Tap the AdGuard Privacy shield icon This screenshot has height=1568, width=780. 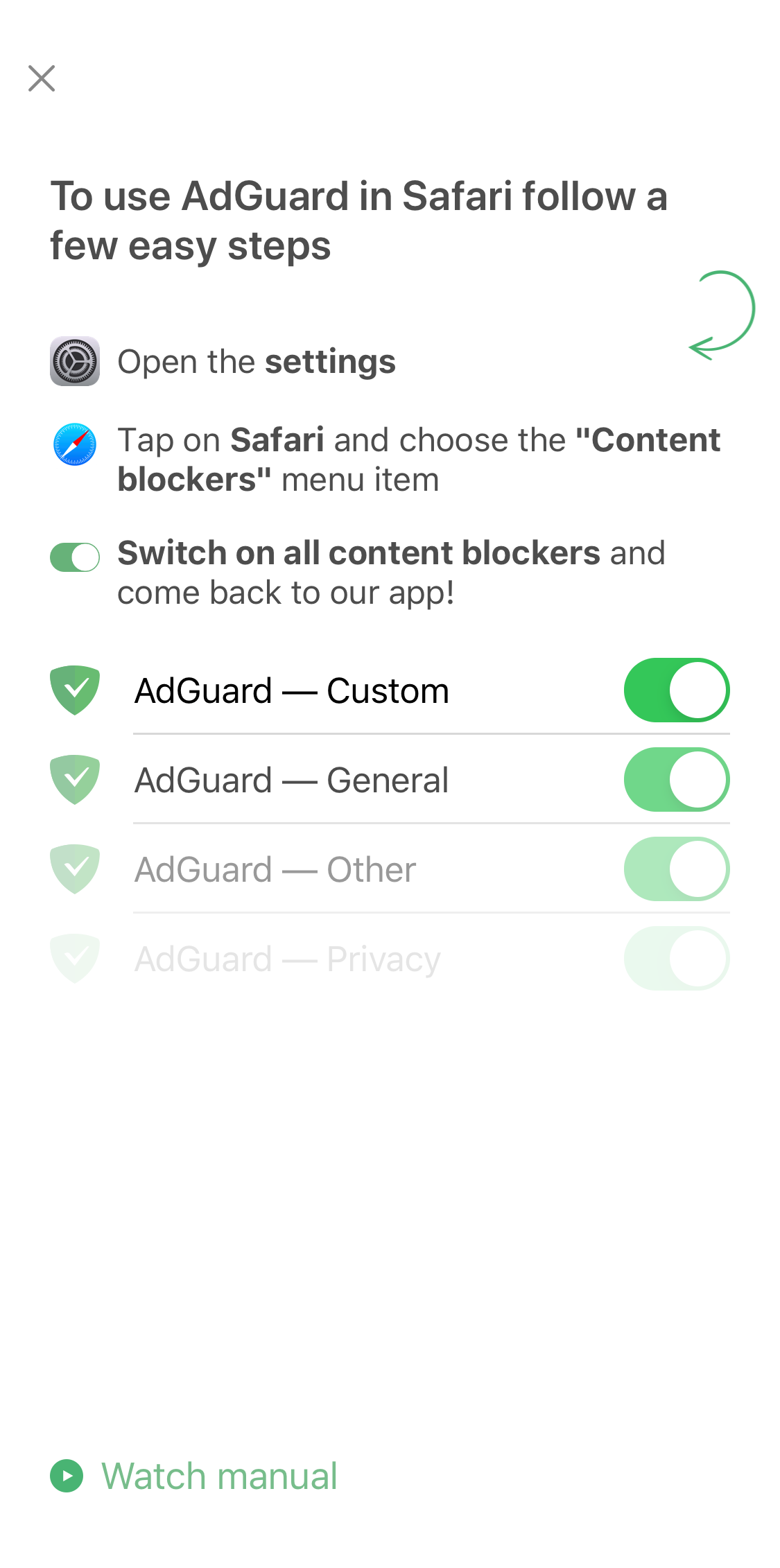75,959
